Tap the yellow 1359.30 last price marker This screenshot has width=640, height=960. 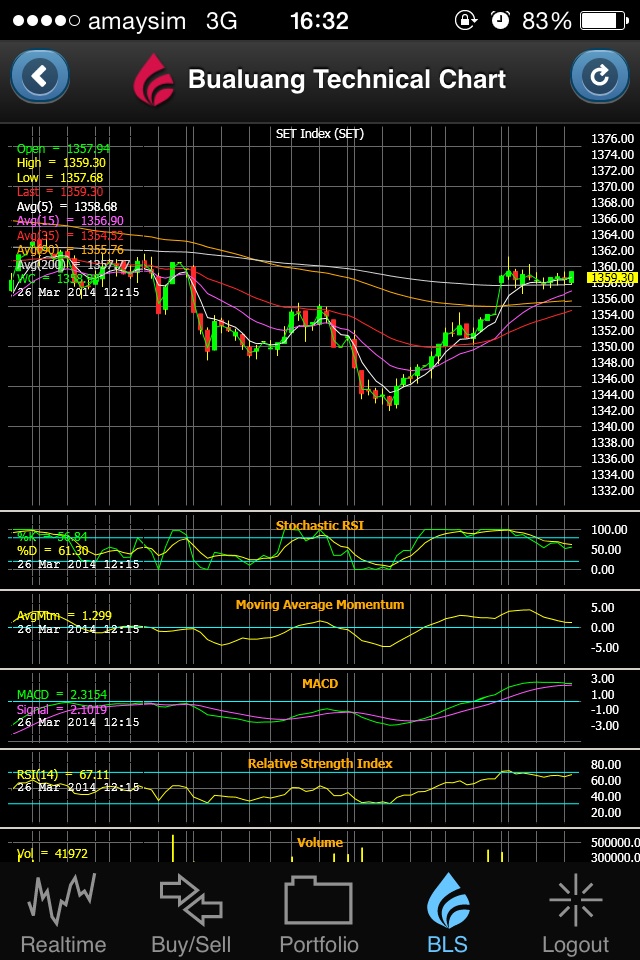(x=610, y=278)
